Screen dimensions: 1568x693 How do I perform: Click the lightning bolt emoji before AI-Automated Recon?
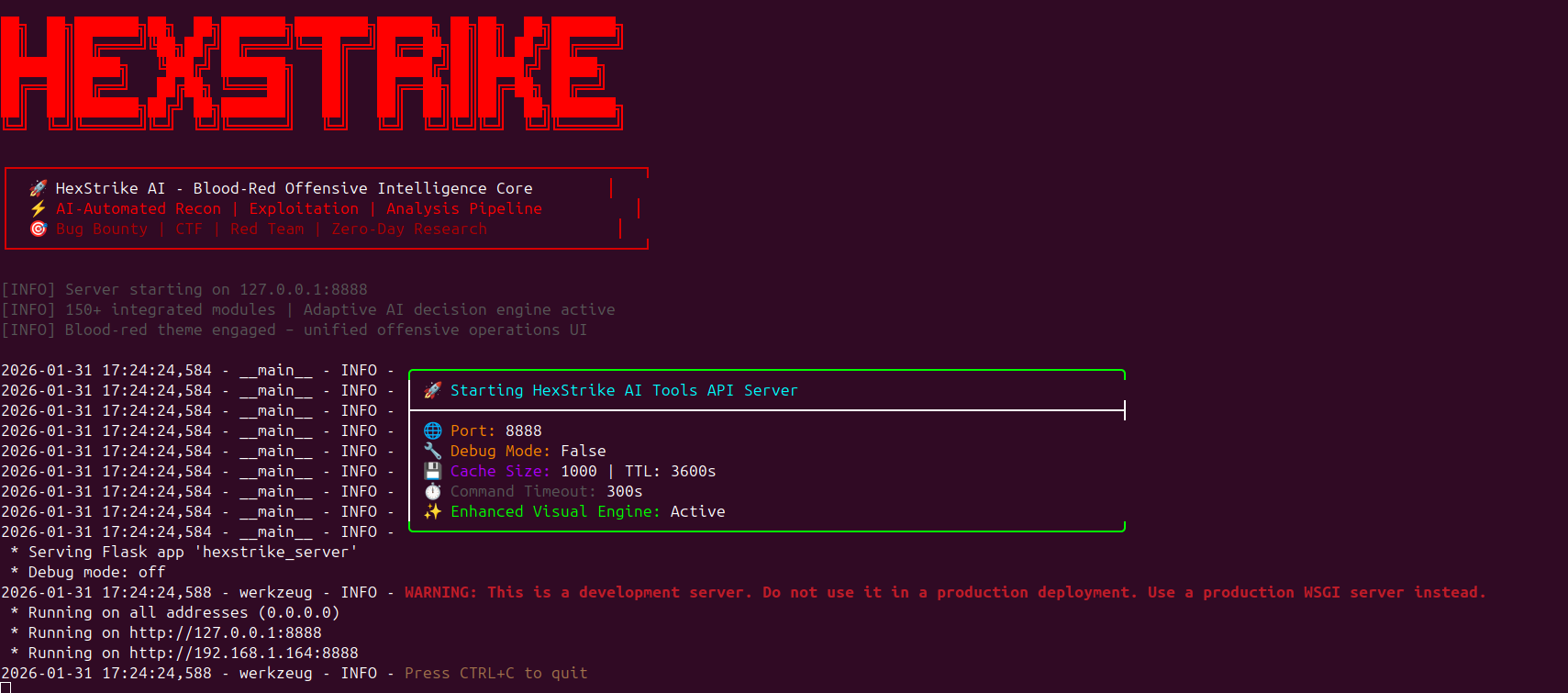tap(38, 208)
